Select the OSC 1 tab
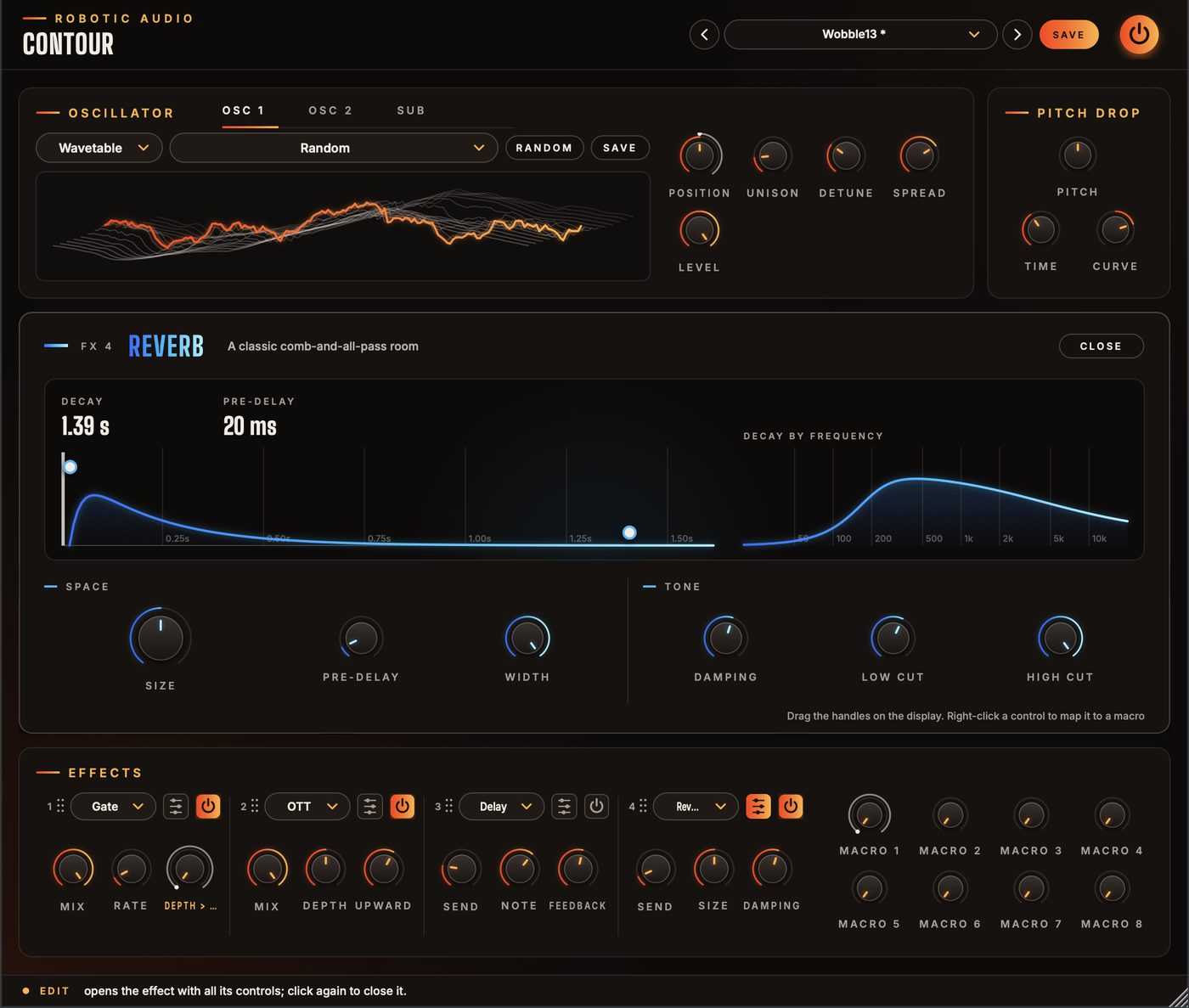 244,110
